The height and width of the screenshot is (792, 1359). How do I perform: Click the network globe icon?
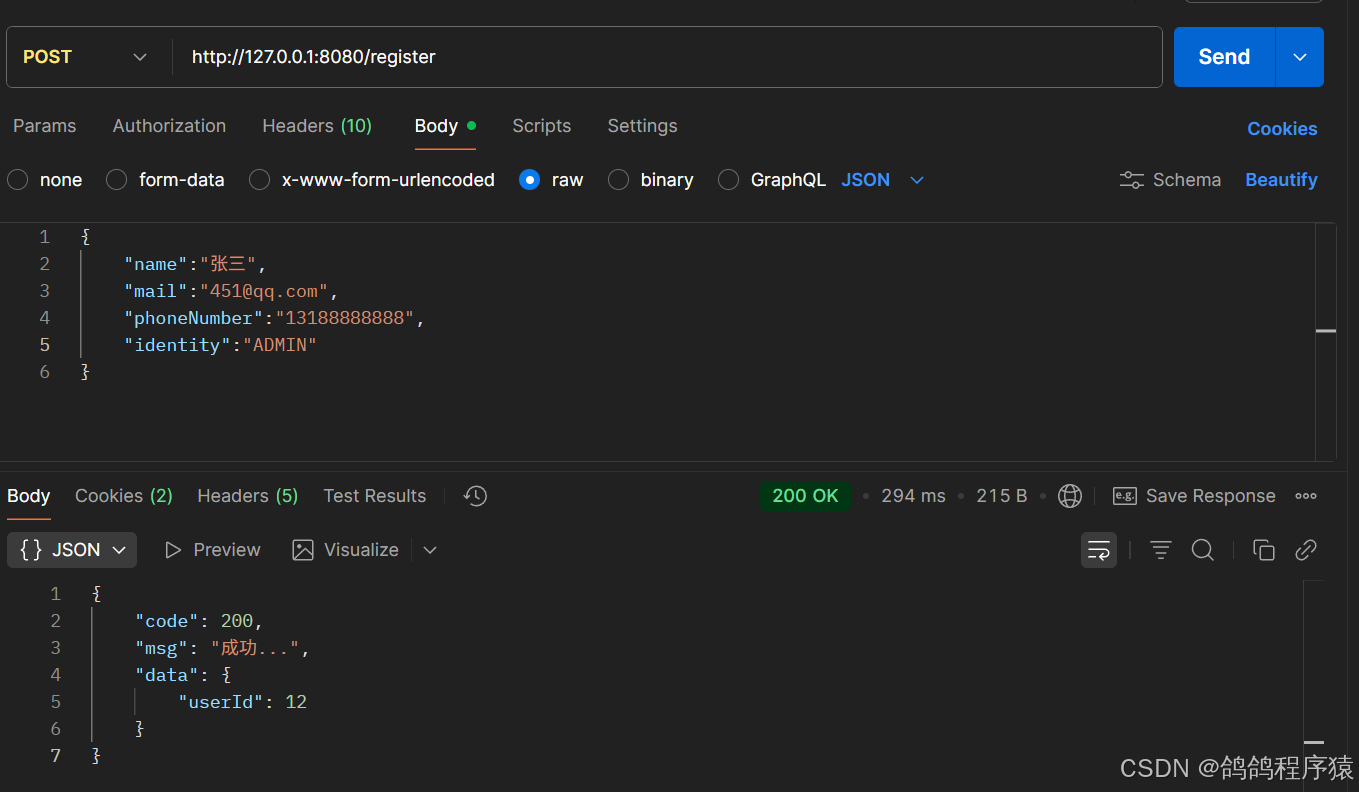[x=1070, y=496]
